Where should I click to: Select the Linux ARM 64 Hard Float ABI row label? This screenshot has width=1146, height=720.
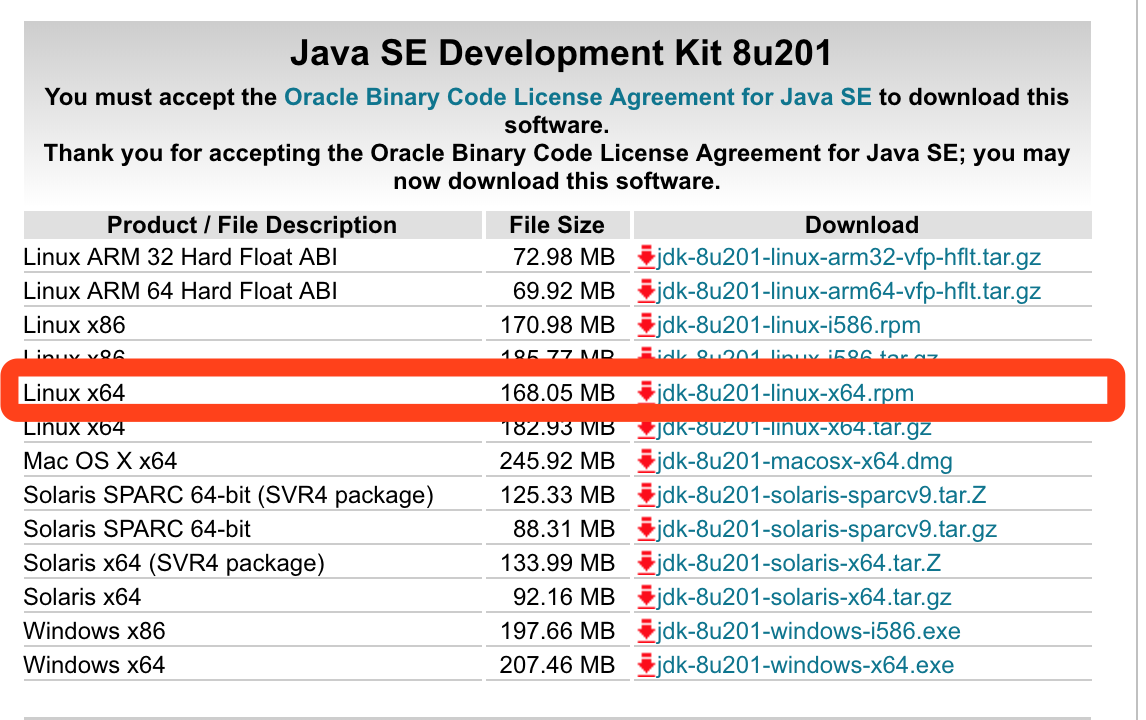point(181,291)
